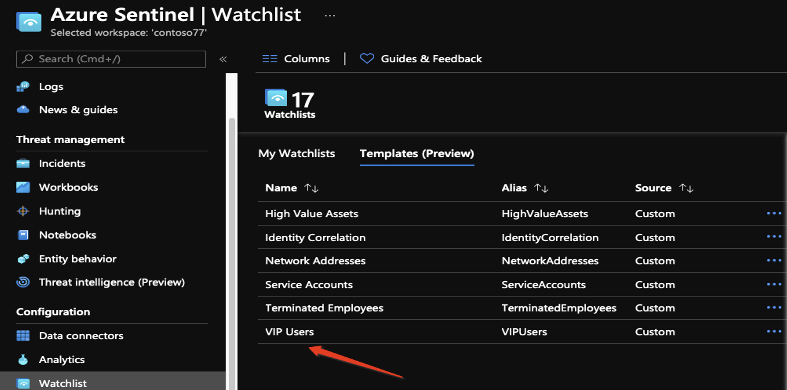Click the Columns button
The width and height of the screenshot is (787, 390).
point(296,59)
